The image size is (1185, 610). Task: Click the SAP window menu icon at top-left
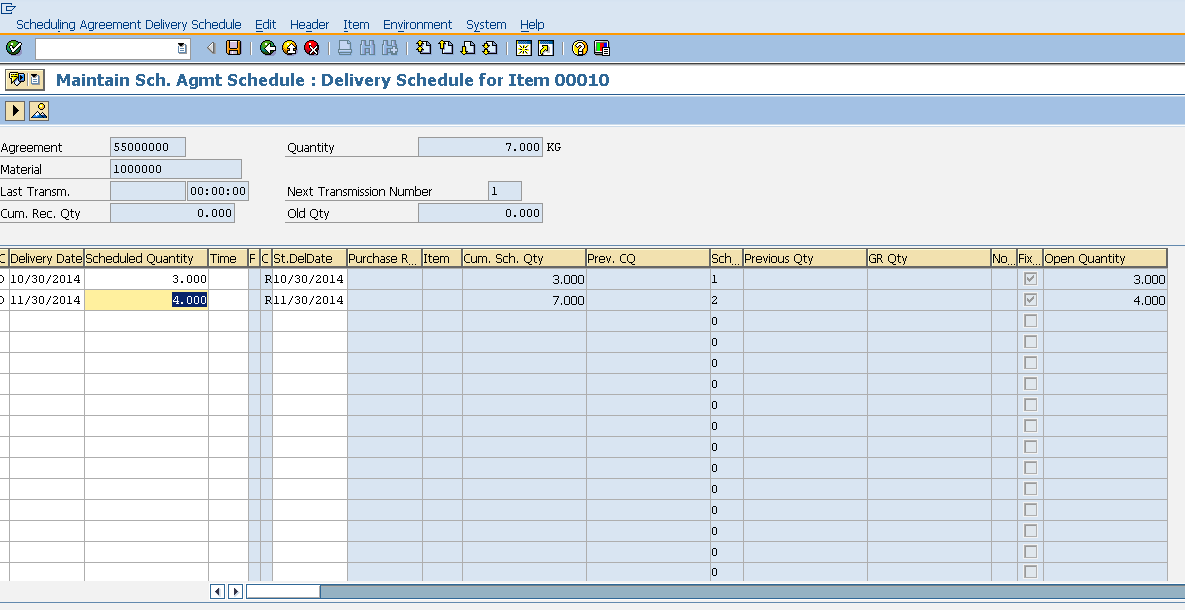coord(8,8)
